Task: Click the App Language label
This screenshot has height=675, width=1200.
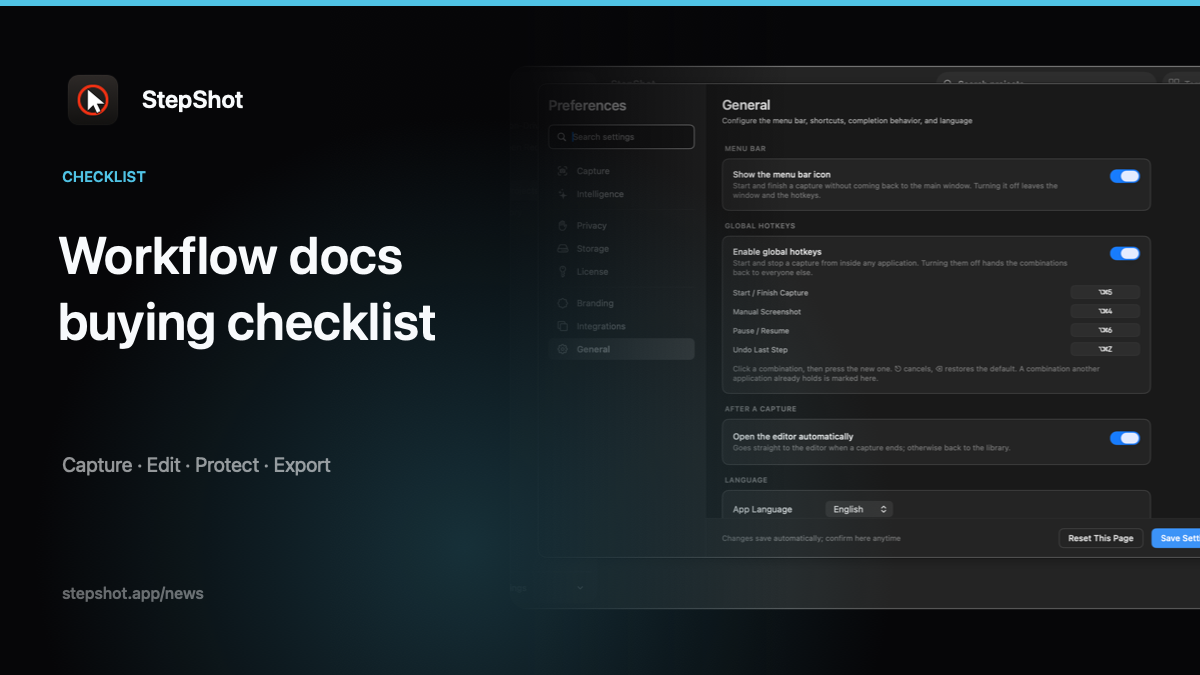Action: point(762,509)
